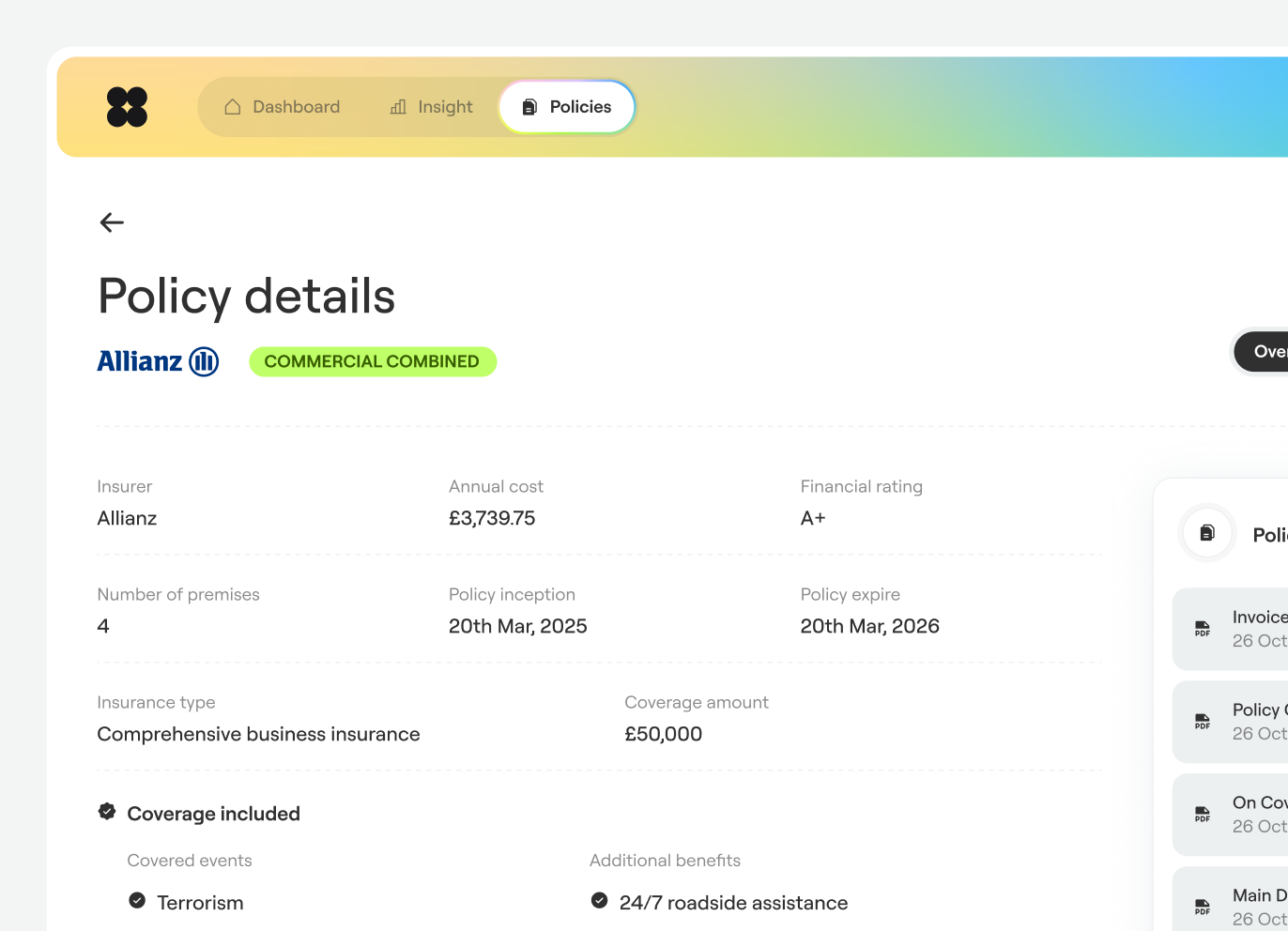Click the Dashboard home icon

(233, 107)
